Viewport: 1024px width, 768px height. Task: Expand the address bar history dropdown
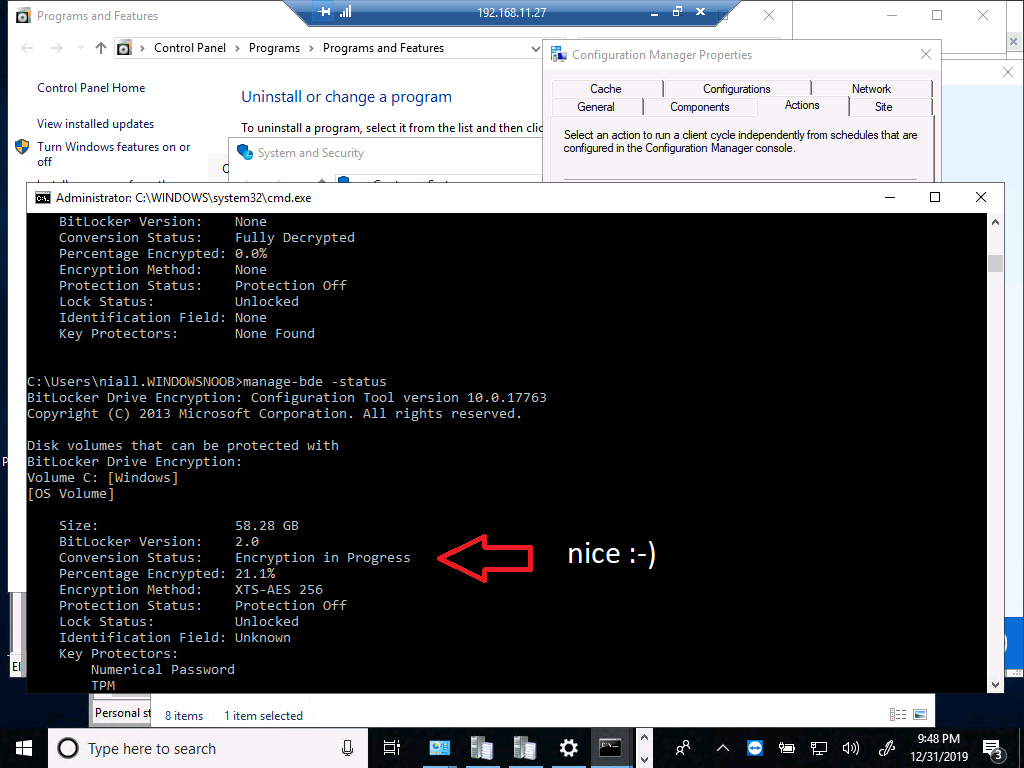(536, 48)
